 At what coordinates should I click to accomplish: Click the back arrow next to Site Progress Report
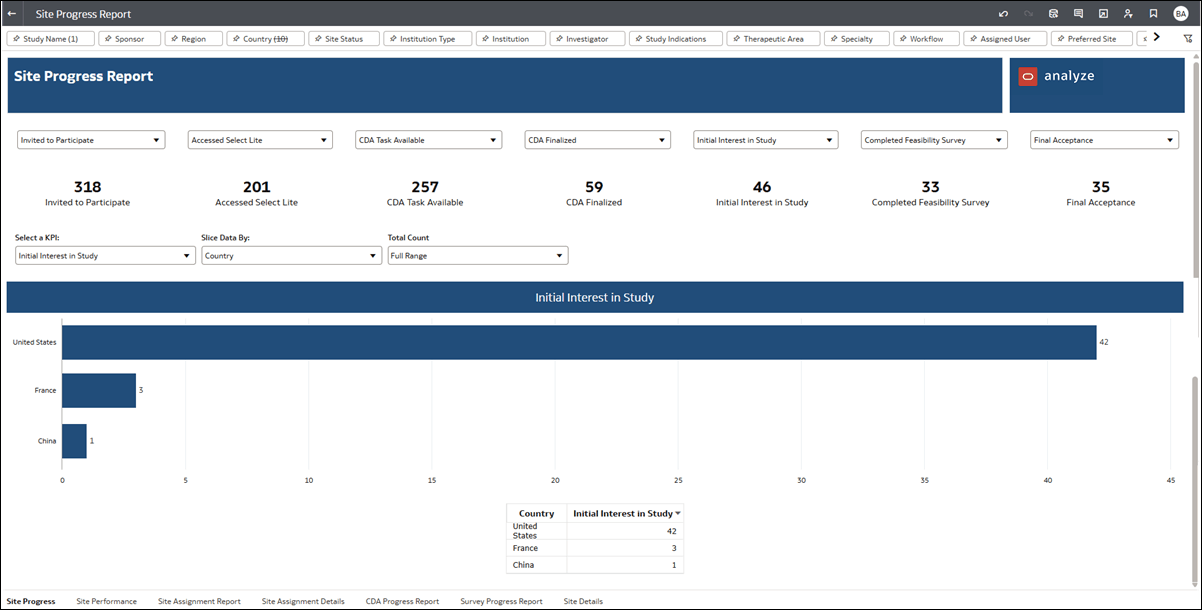tap(11, 13)
